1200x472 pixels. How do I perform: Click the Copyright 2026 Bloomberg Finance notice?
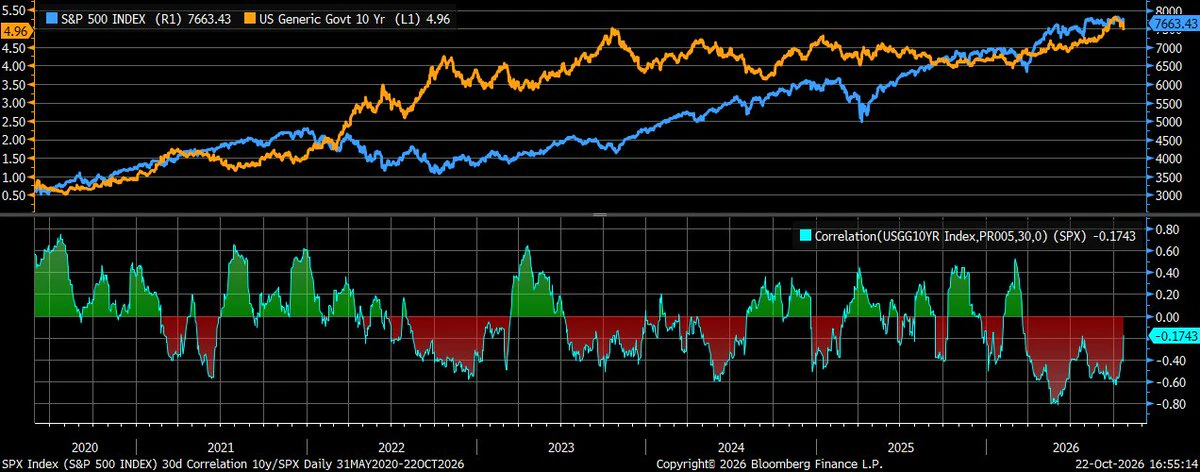click(768, 464)
